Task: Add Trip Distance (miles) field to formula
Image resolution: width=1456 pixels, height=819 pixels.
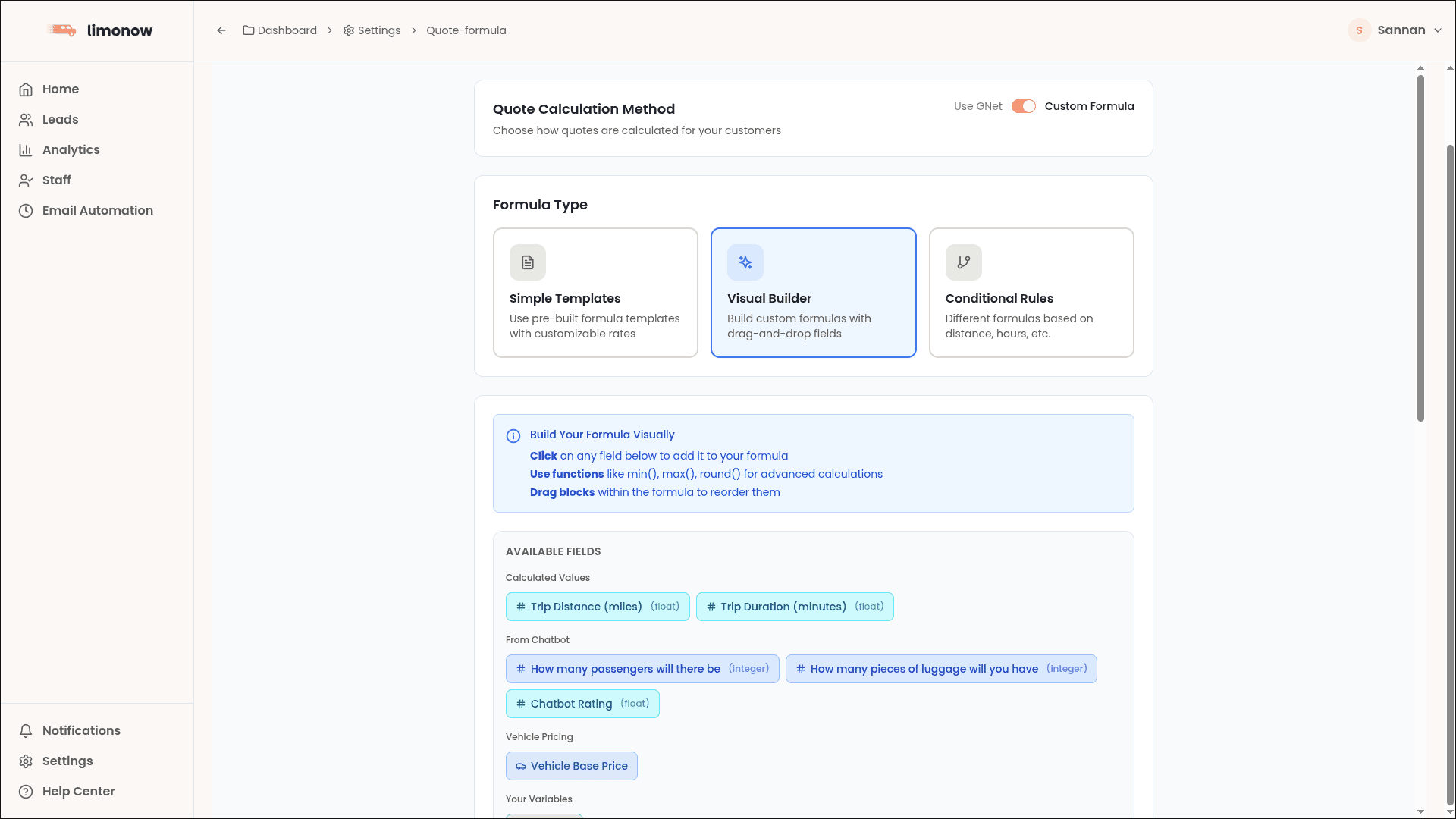Action: [x=598, y=607]
